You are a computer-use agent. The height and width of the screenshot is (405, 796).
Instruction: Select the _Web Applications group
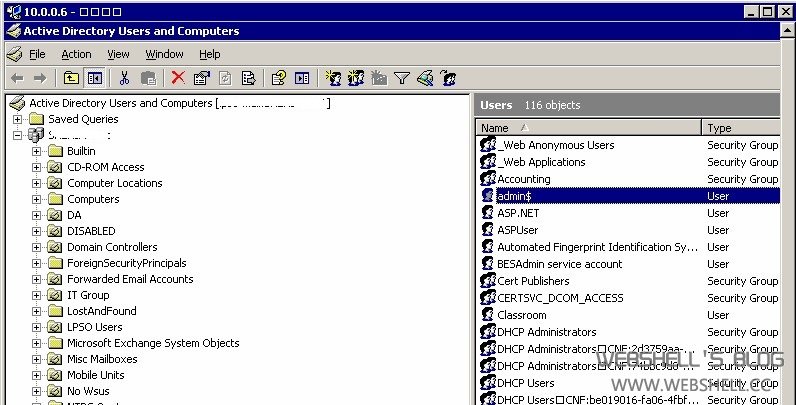[541, 162]
